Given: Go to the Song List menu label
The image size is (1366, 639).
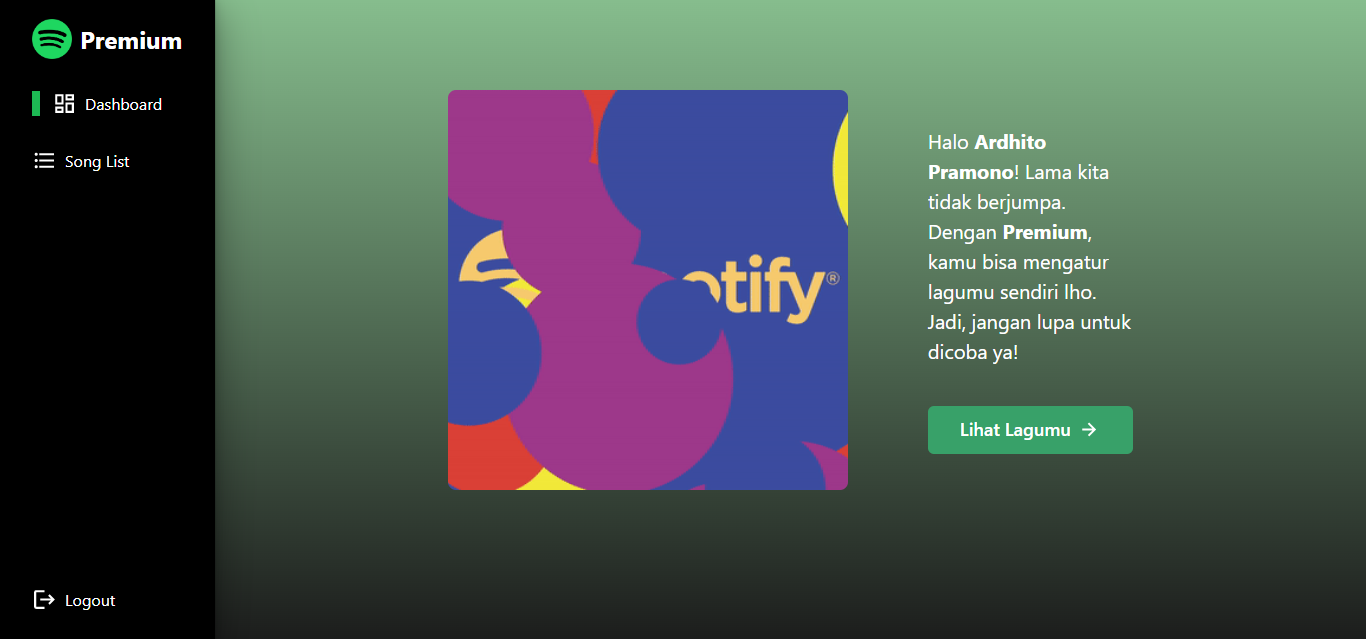Looking at the screenshot, I should pyautogui.click(x=97, y=161).
